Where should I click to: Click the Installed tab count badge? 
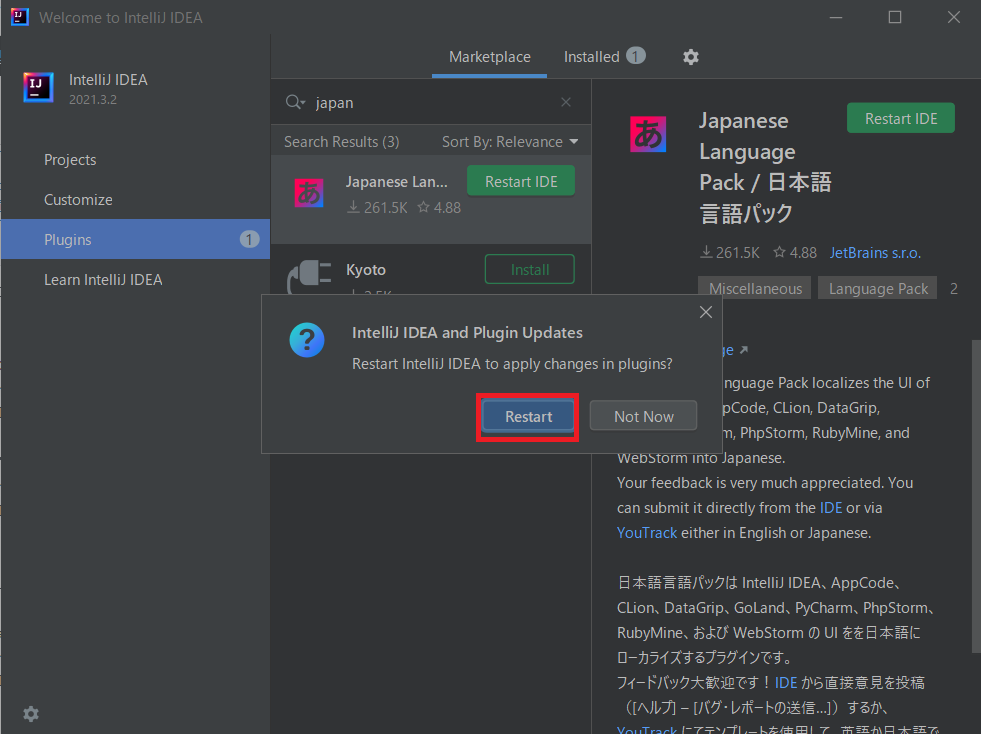[636, 56]
